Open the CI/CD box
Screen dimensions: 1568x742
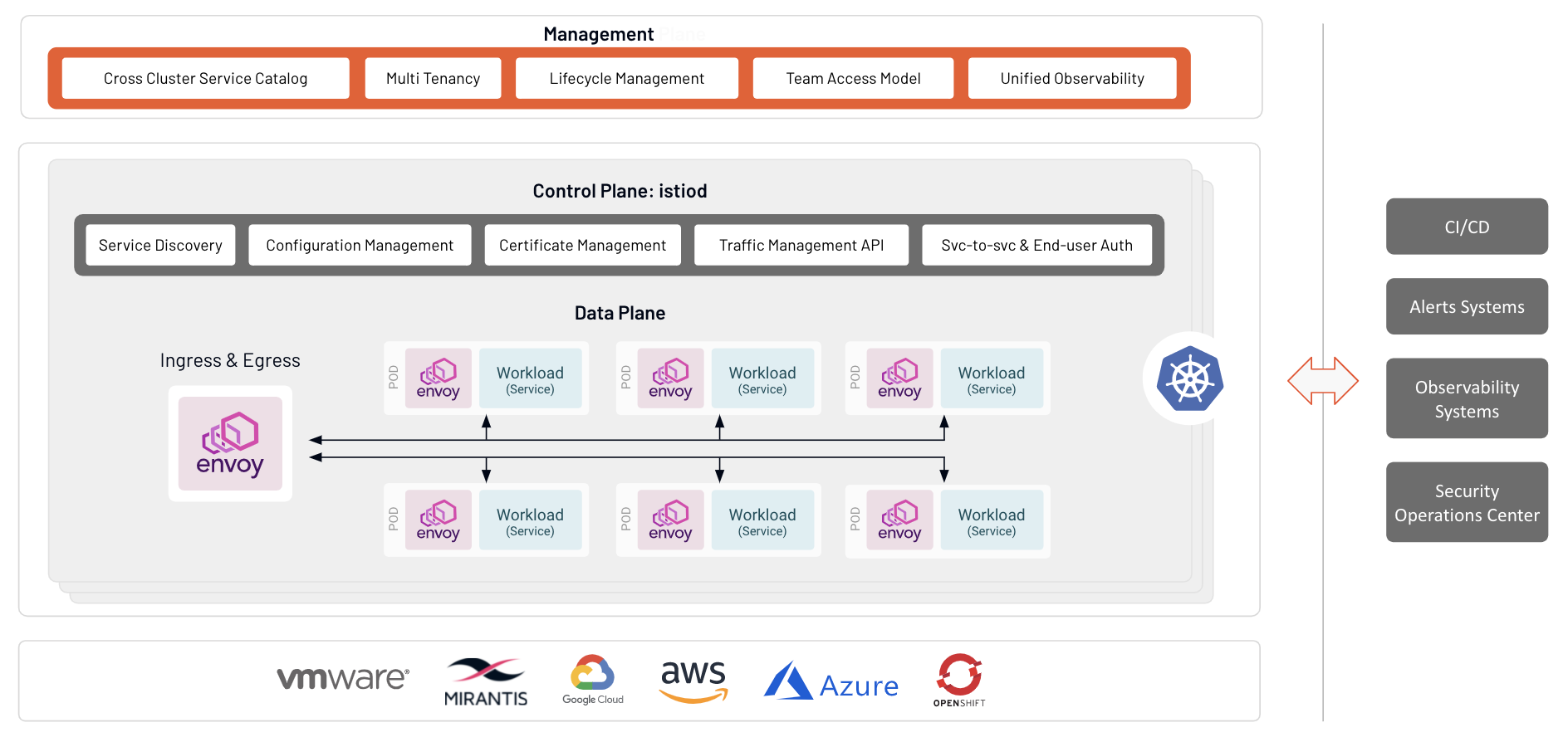coord(1466,227)
